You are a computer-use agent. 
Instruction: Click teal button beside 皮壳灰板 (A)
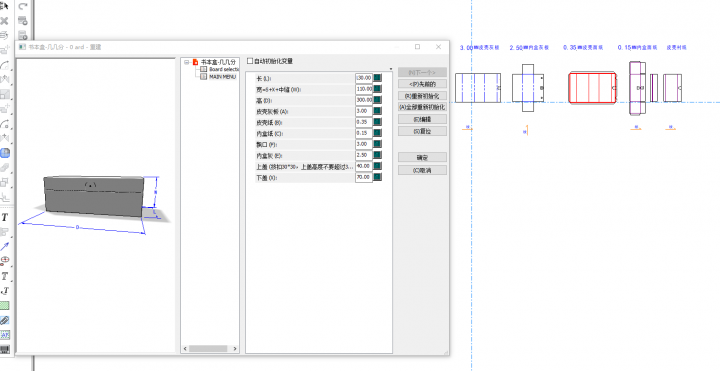(377, 111)
